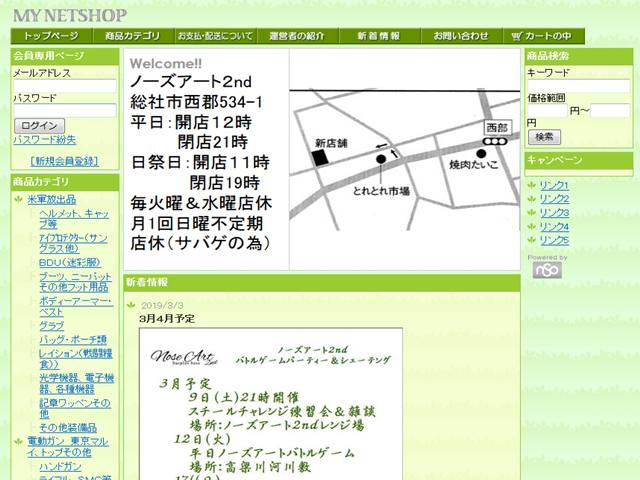The image size is (640, 480).
Task: Open the お問い合わせ contact page
Action: [x=460, y=36]
